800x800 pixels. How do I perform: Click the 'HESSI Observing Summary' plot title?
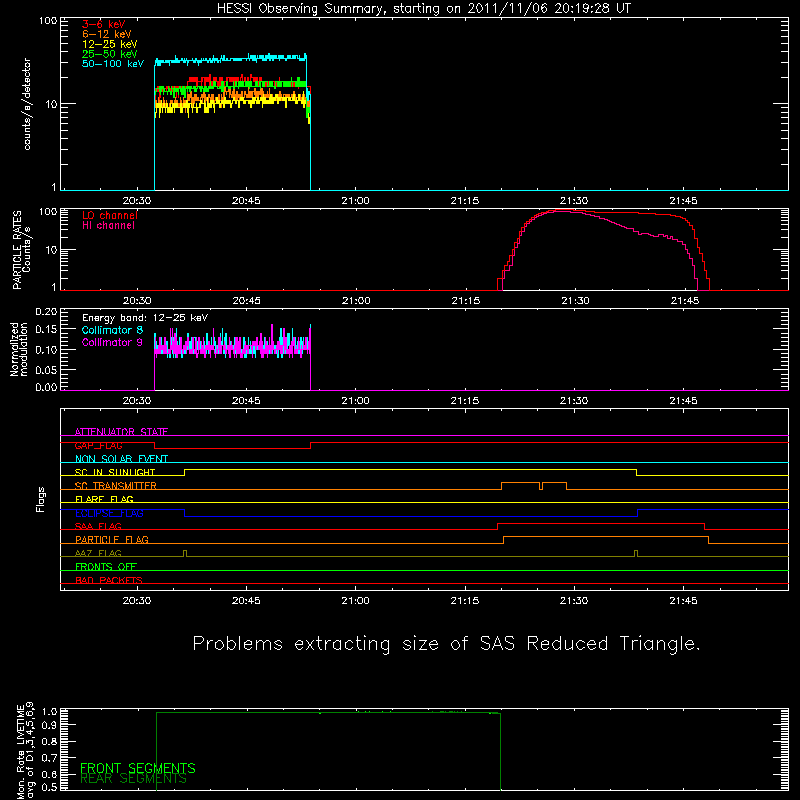[x=423, y=9]
